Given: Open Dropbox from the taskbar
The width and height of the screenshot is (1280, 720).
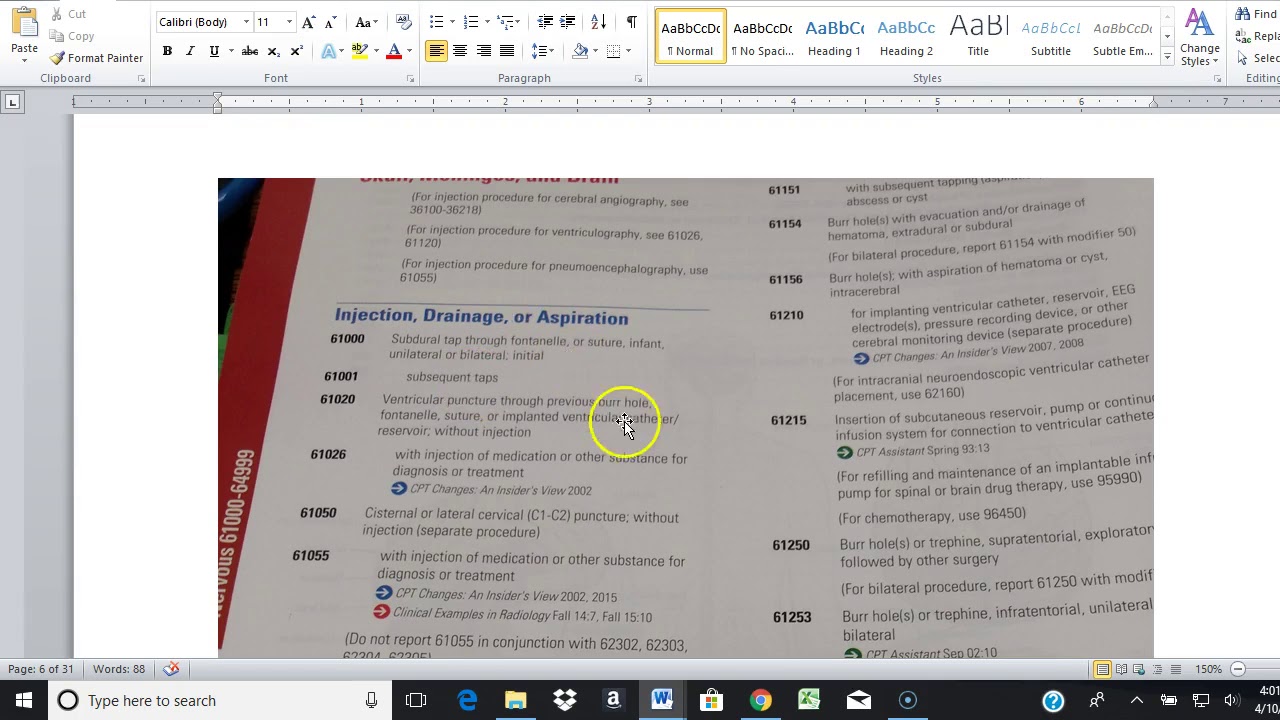Looking at the screenshot, I should click(565, 700).
